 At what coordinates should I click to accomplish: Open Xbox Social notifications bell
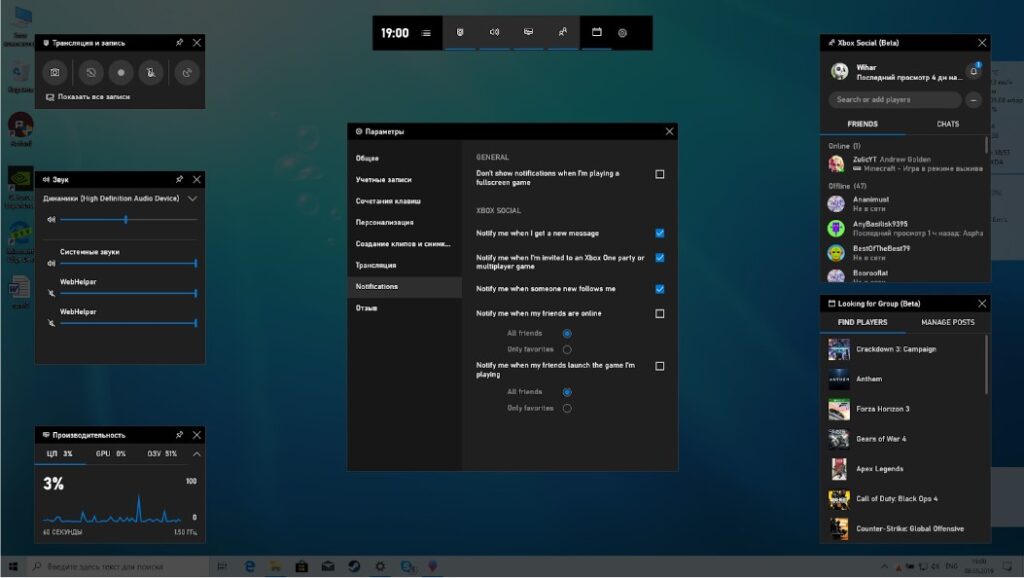pyautogui.click(x=974, y=71)
